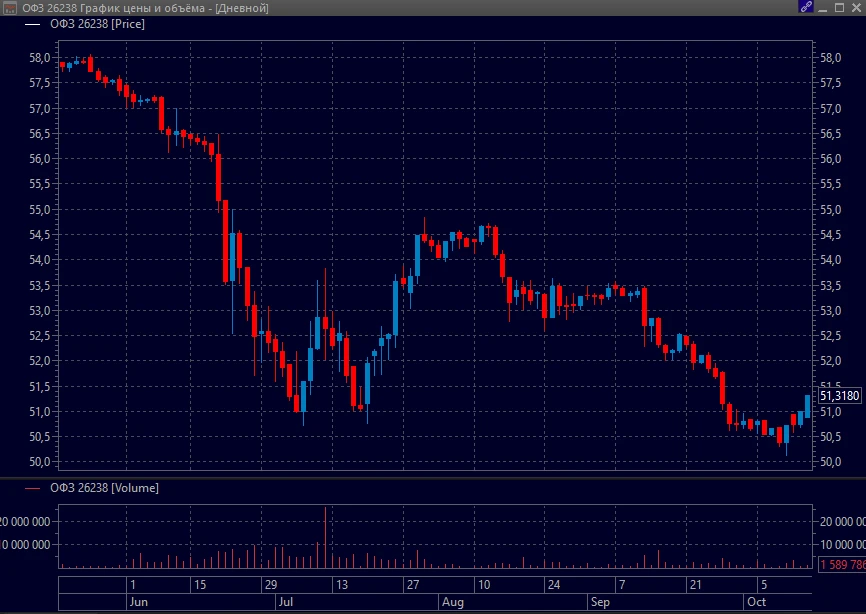Click the 'Jun' month label on the time axis

click(x=139, y=602)
